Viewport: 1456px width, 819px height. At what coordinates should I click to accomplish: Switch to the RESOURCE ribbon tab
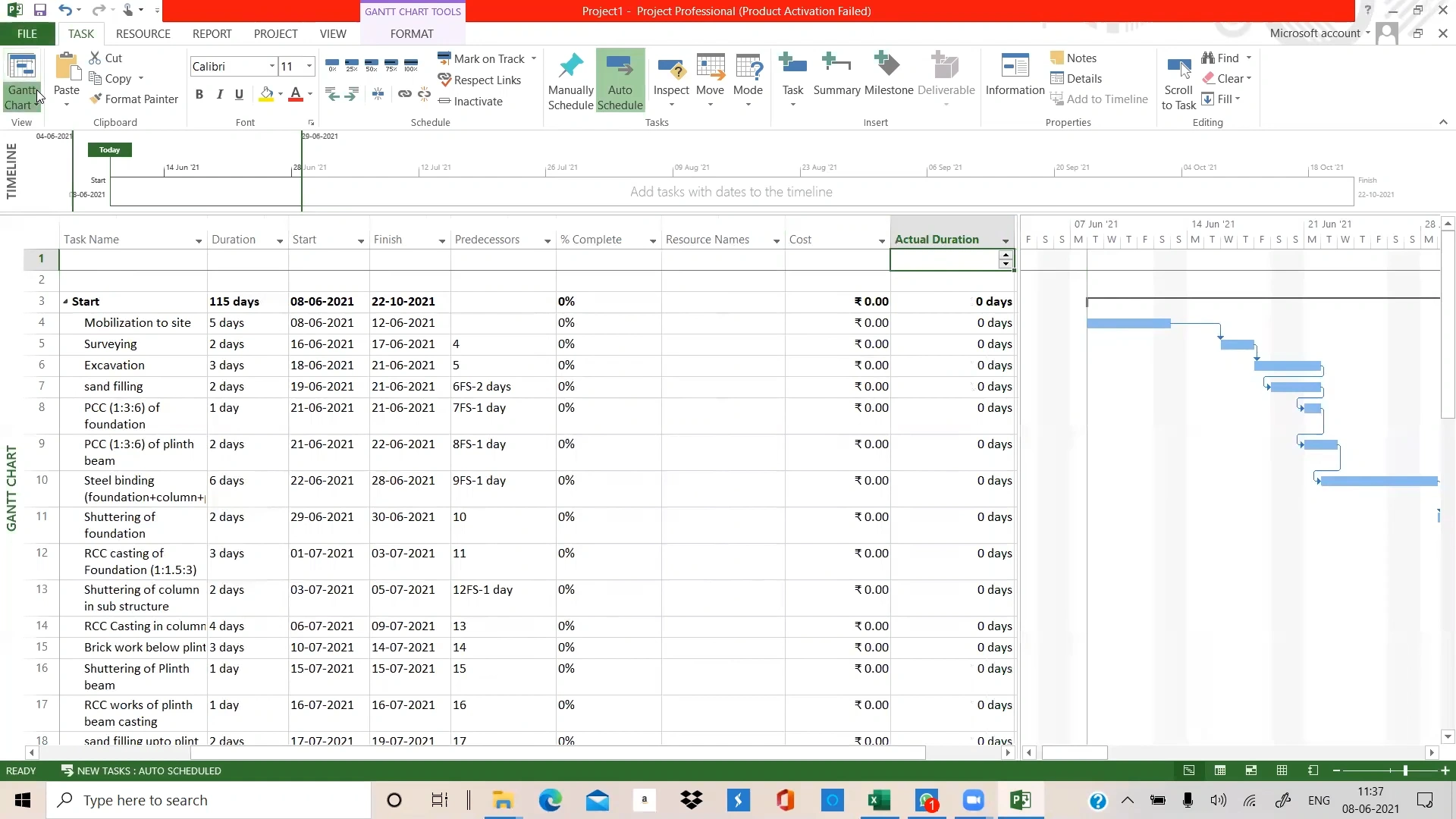(143, 34)
